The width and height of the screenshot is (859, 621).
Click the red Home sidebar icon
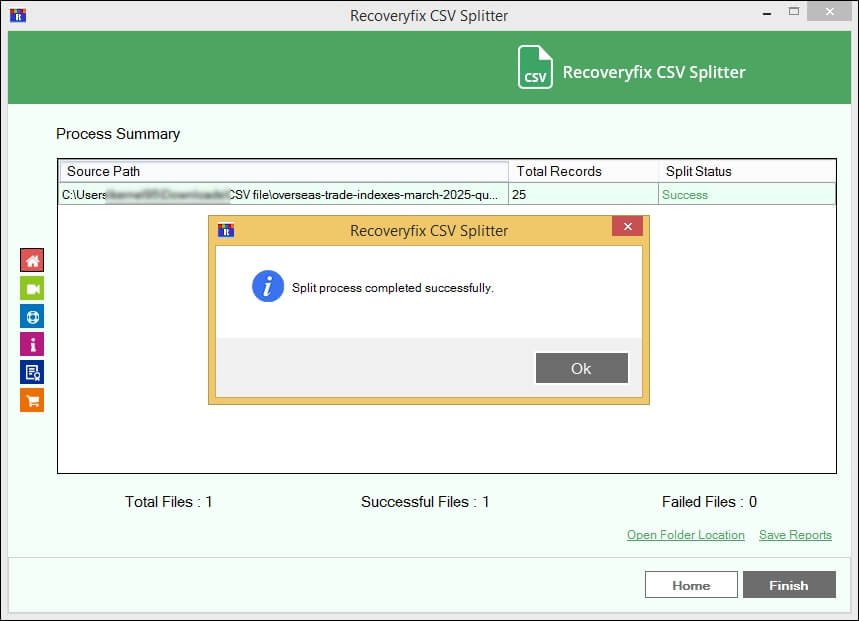tap(32, 260)
